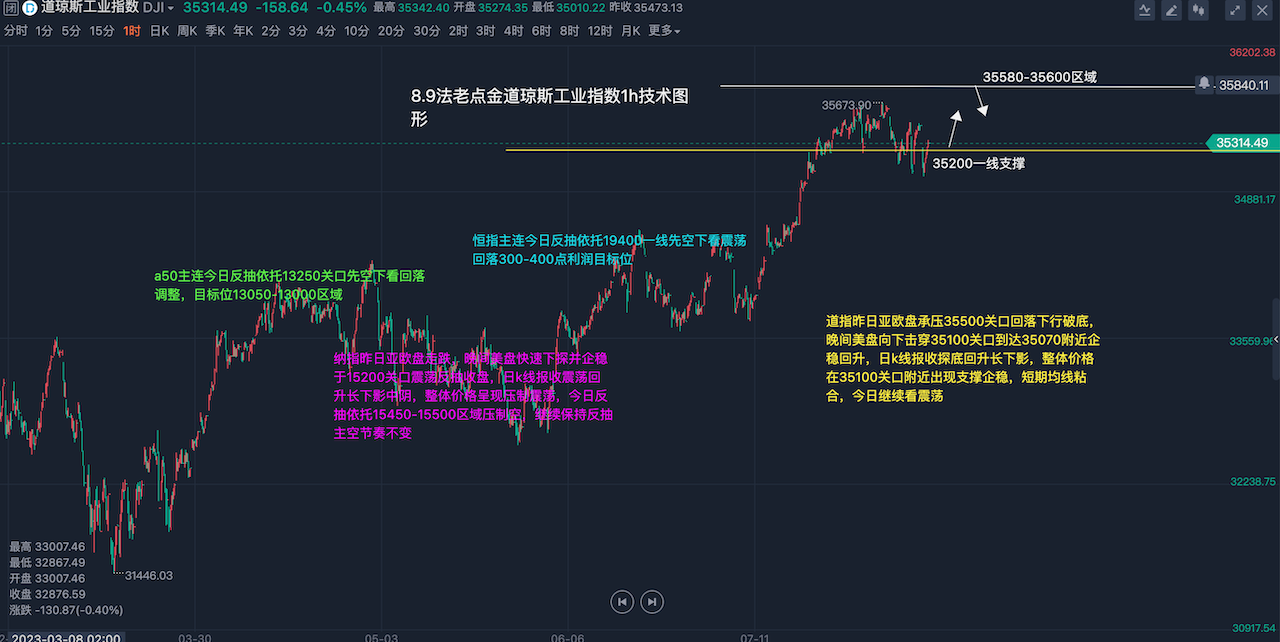Switch to the 分时 intraday tab
Image resolution: width=1280 pixels, height=642 pixels.
(x=15, y=31)
